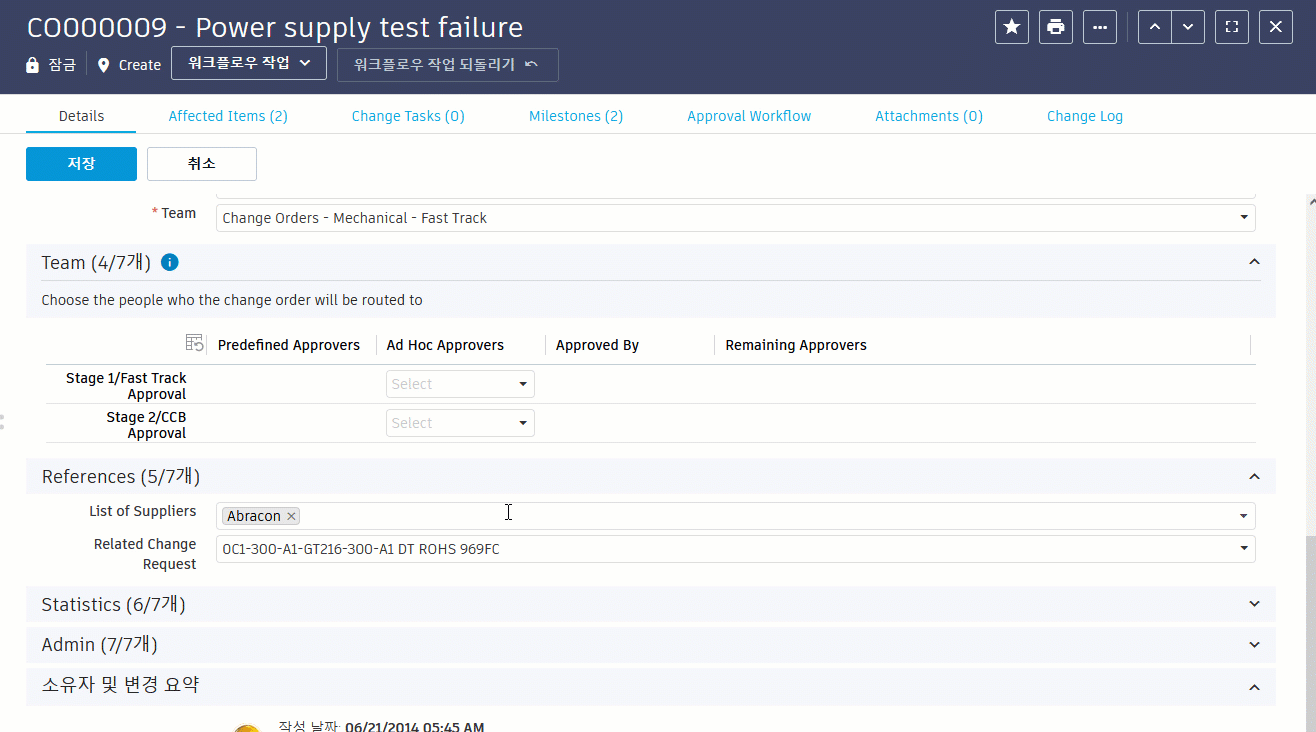This screenshot has height=732, width=1316.
Task: Switch to the Affected Items tab
Action: pos(228,116)
